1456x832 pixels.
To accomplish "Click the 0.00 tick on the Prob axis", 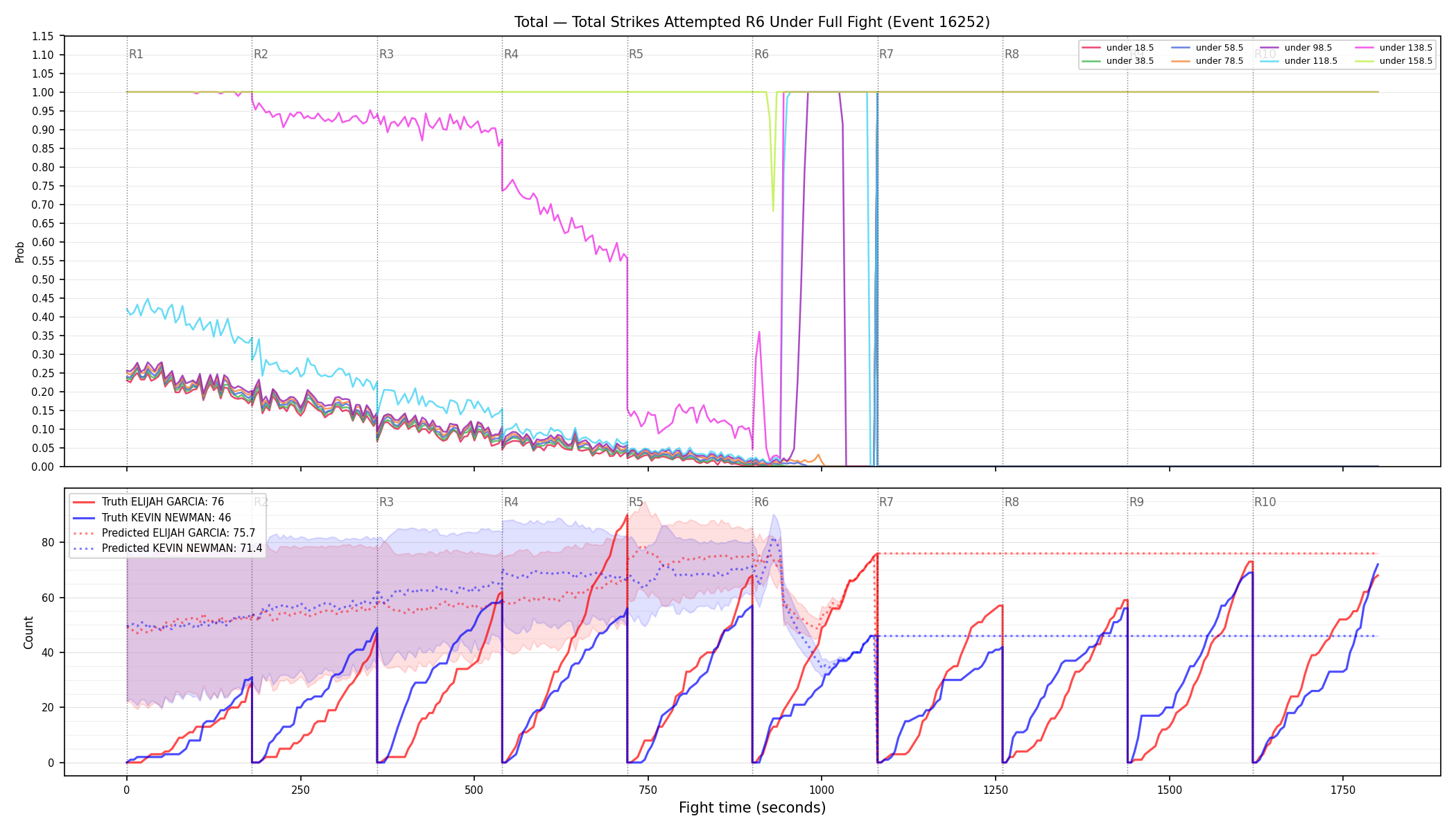I will click(42, 467).
